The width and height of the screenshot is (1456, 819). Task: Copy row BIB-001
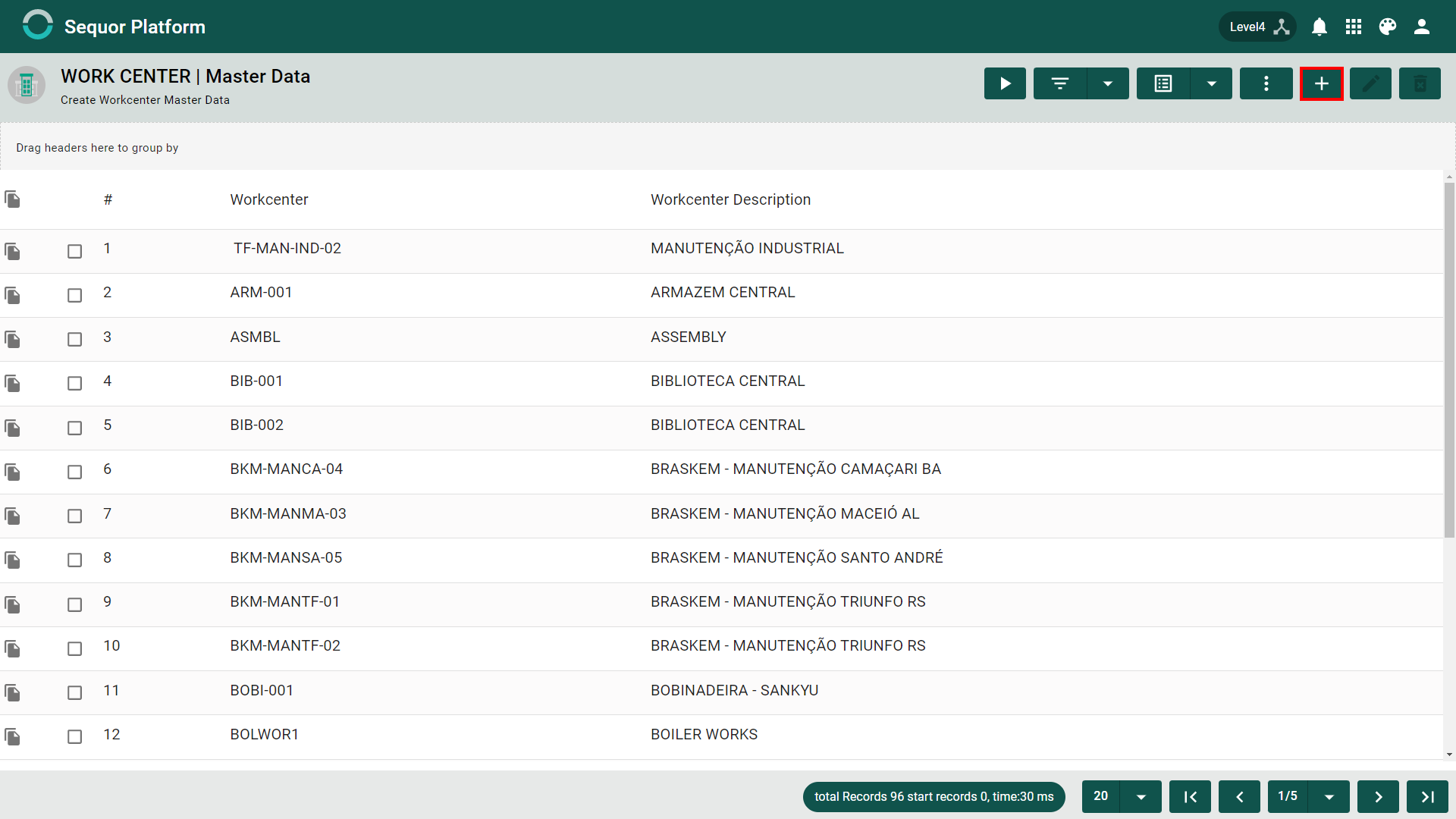point(12,383)
